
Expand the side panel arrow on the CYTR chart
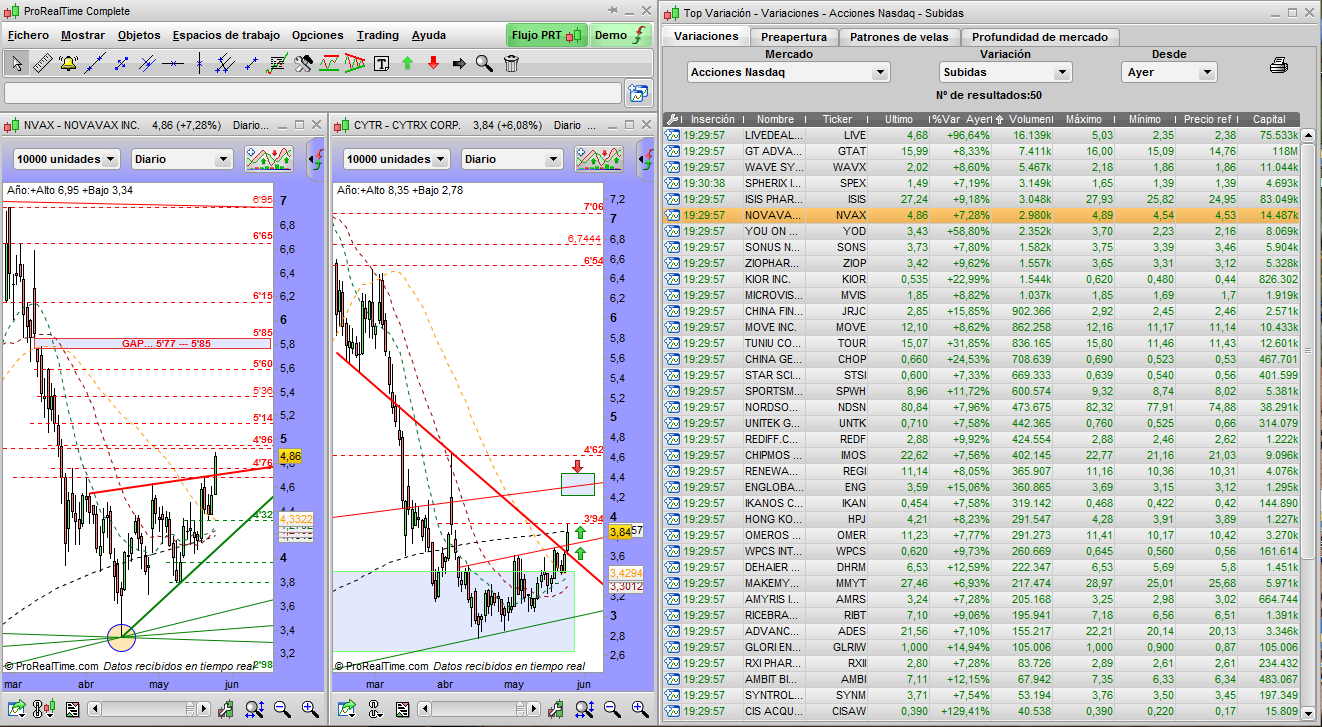point(647,159)
